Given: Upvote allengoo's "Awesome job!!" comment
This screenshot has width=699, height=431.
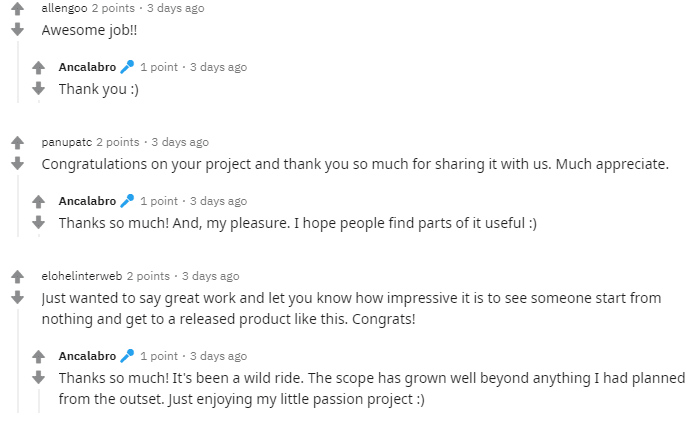Looking at the screenshot, I should click(x=17, y=10).
